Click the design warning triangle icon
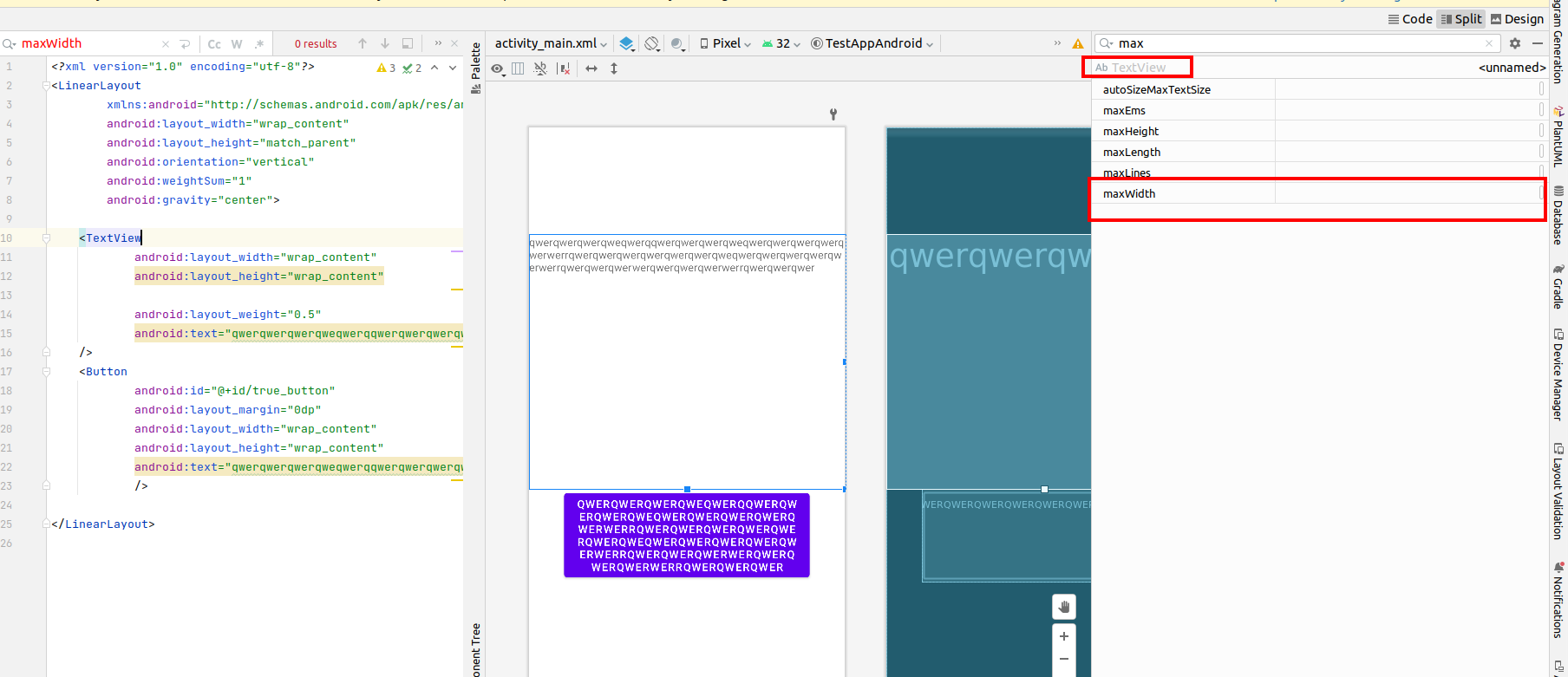The height and width of the screenshot is (677, 1568). (1078, 43)
